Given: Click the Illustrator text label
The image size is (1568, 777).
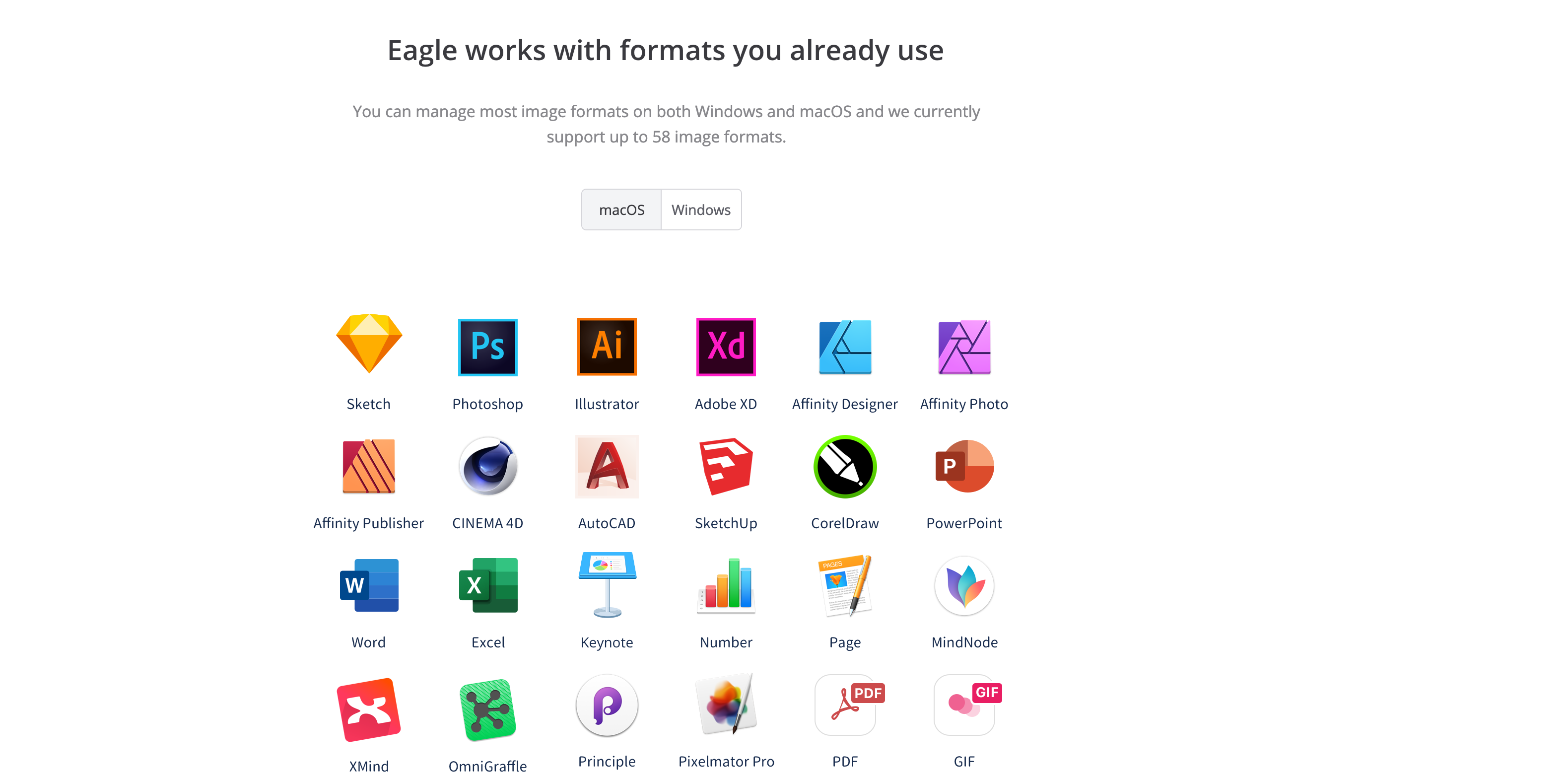Looking at the screenshot, I should click(x=607, y=404).
